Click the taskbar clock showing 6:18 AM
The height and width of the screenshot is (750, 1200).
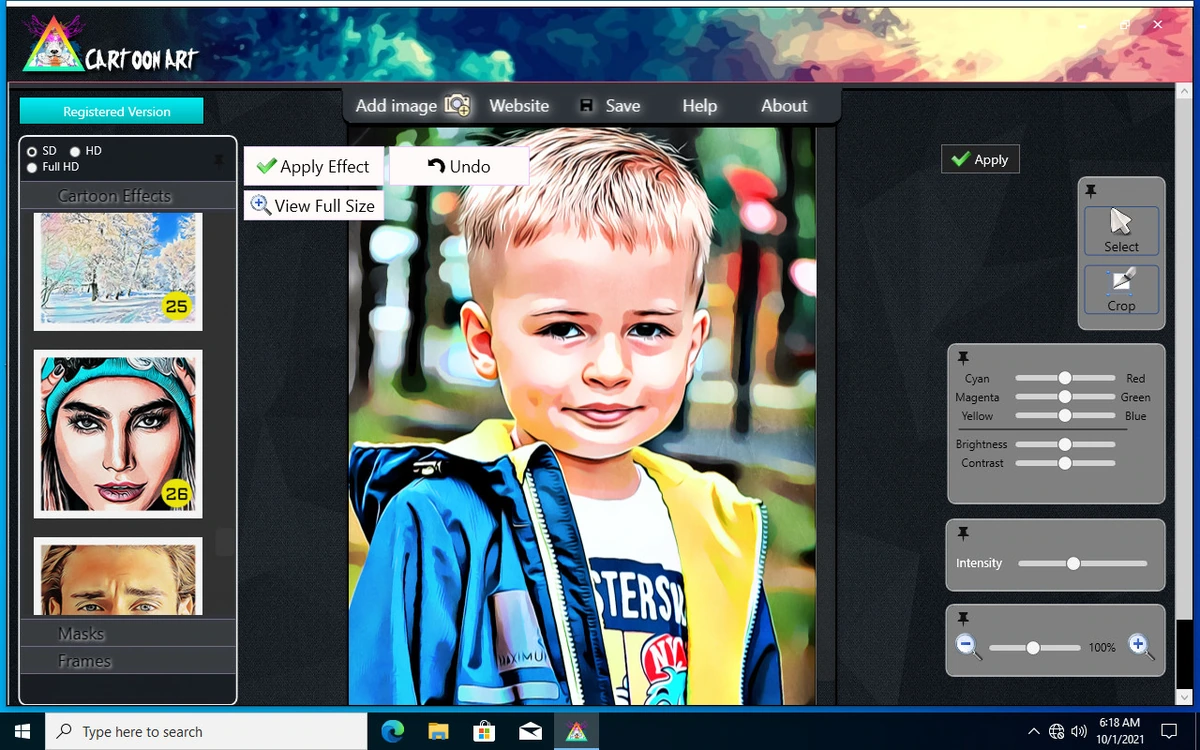pos(1119,730)
